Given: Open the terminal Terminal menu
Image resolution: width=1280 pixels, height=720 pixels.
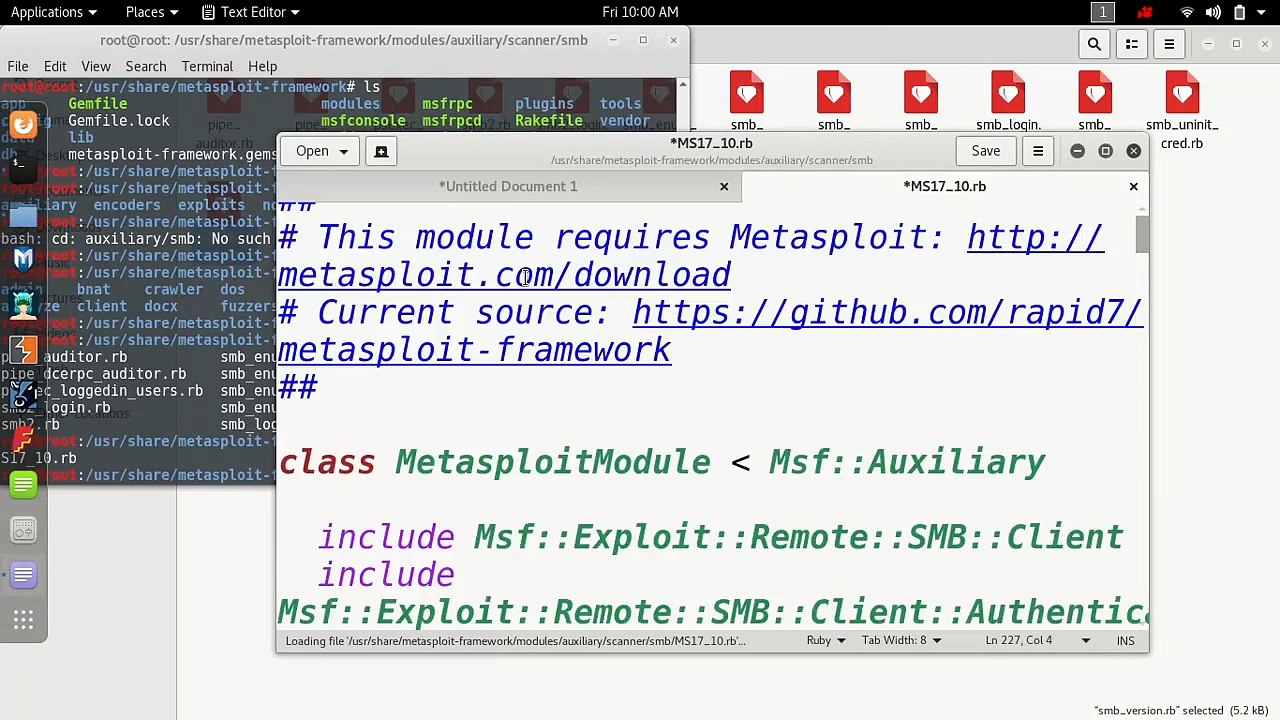Looking at the screenshot, I should click(207, 67).
